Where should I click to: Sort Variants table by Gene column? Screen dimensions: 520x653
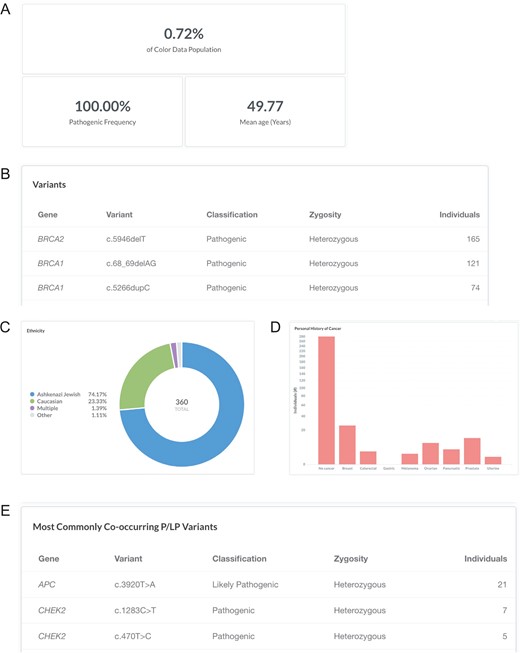tap(47, 214)
